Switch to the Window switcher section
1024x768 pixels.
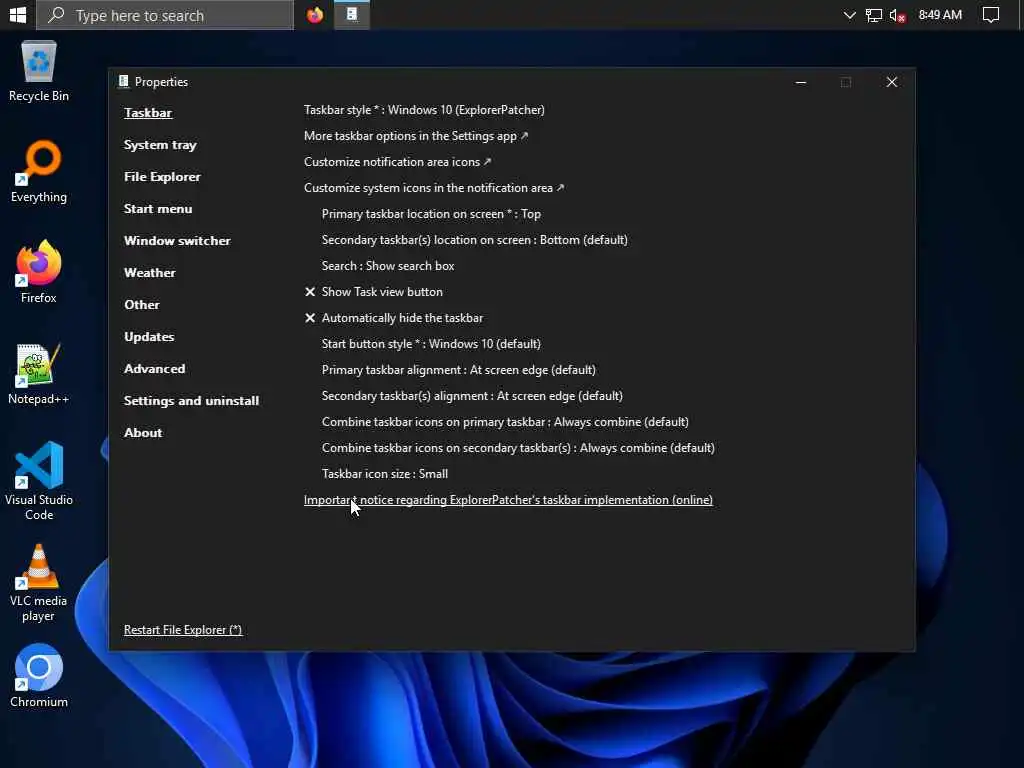(177, 240)
